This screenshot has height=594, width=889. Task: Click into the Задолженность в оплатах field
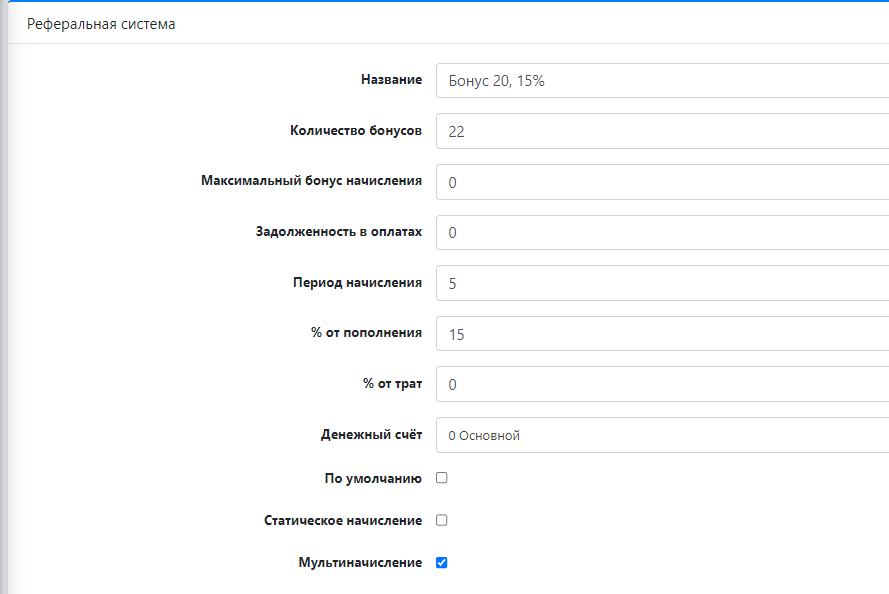click(x=660, y=232)
